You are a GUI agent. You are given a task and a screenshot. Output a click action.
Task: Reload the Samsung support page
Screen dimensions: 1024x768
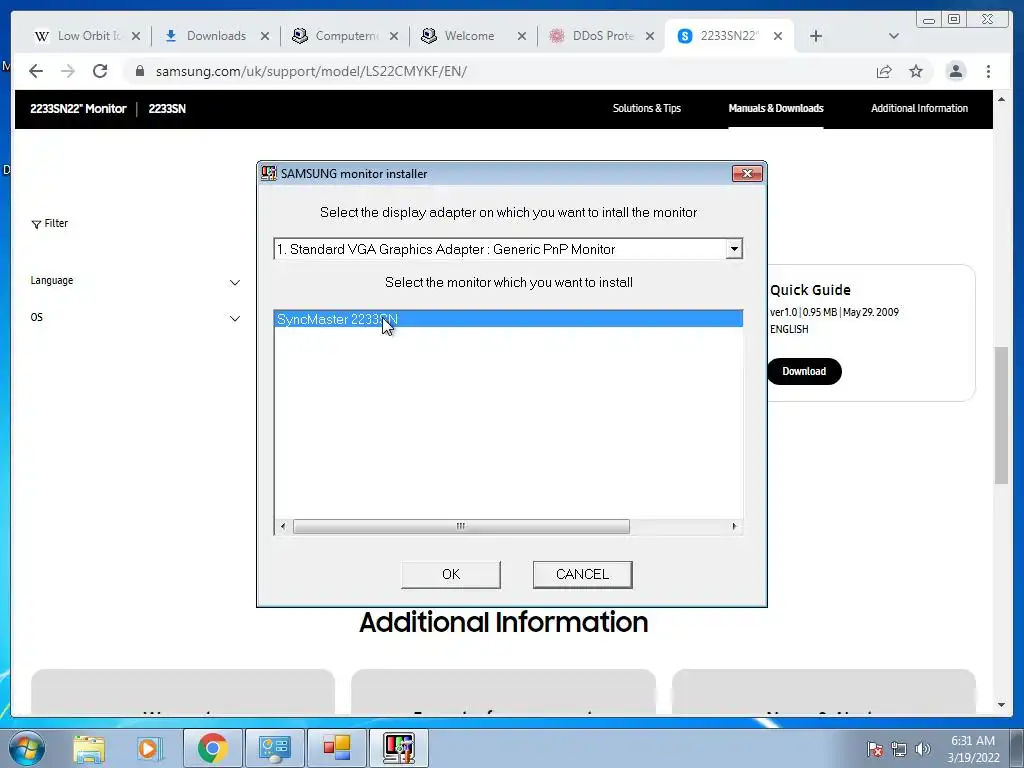click(x=100, y=71)
